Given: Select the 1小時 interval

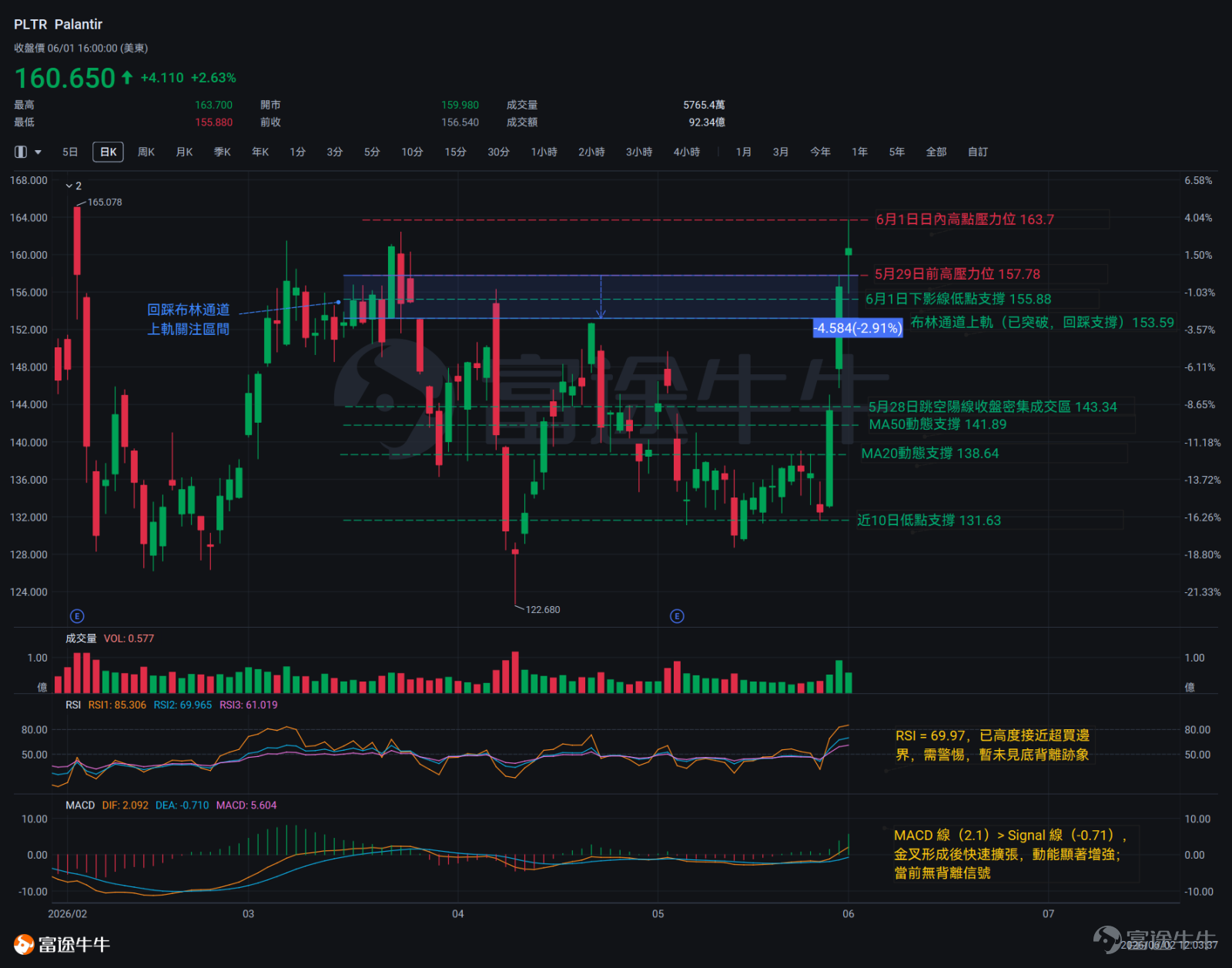Looking at the screenshot, I should click(x=544, y=152).
